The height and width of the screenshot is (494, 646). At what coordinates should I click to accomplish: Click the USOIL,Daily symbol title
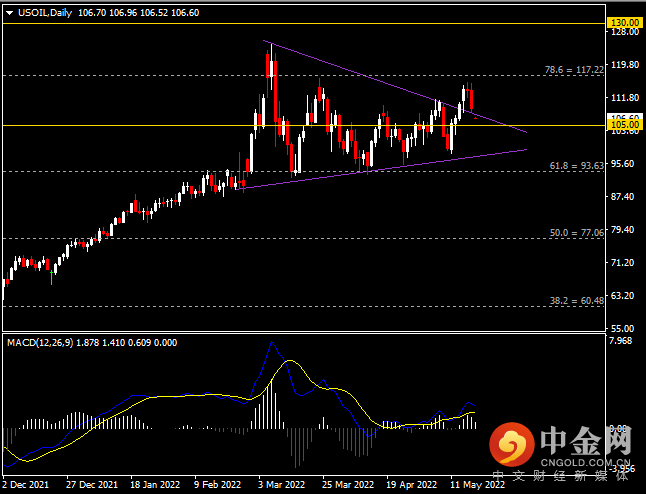point(44,11)
